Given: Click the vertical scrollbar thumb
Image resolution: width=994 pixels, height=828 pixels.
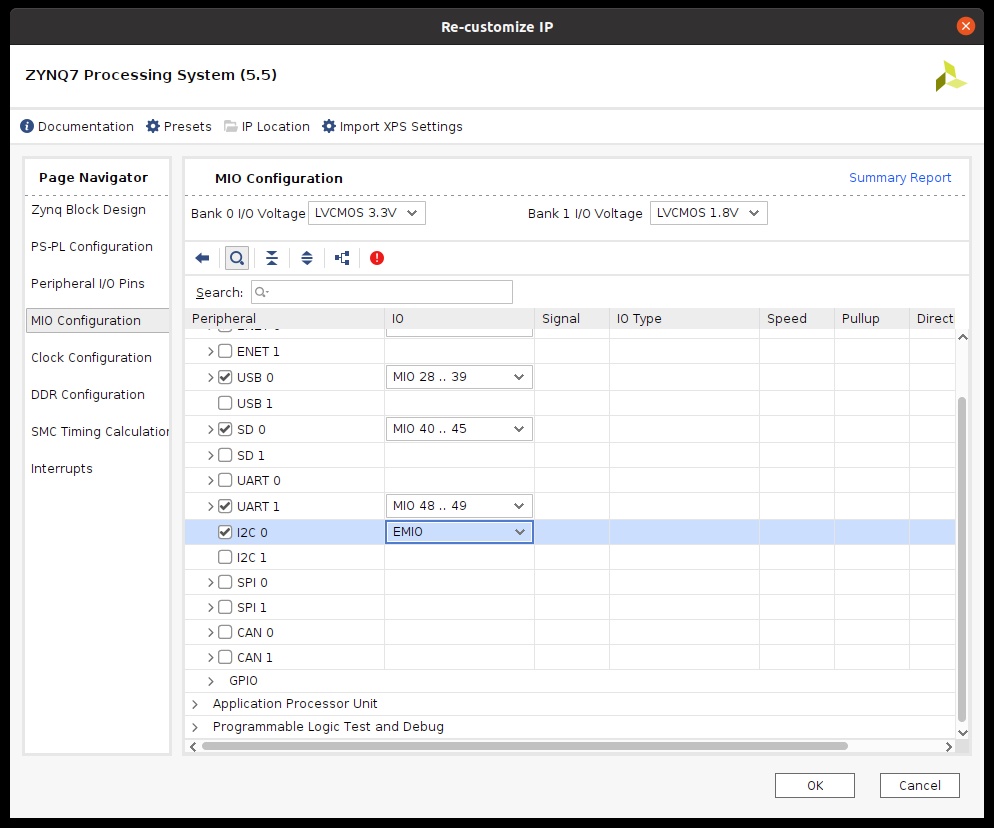Looking at the screenshot, I should (x=962, y=559).
